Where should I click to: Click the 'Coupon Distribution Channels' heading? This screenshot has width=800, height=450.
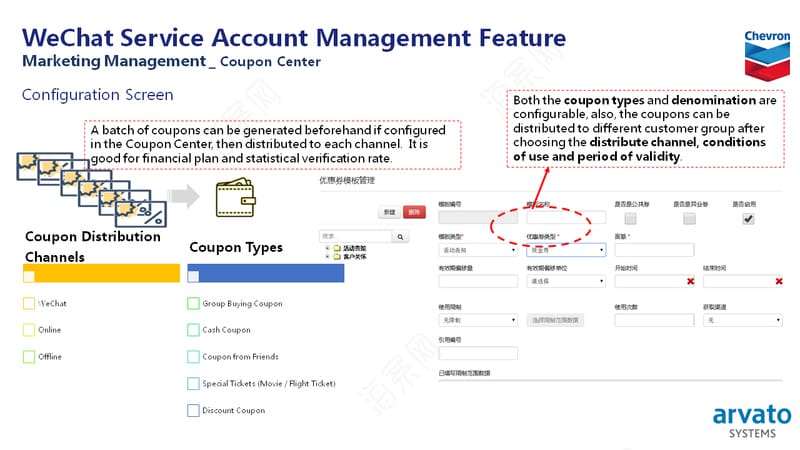tap(93, 246)
